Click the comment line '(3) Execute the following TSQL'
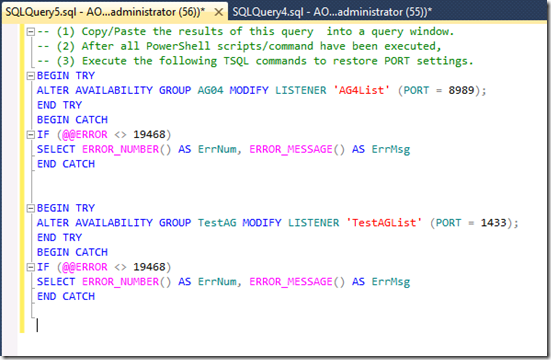Viewport: 551px width, 360px height. (x=255, y=61)
